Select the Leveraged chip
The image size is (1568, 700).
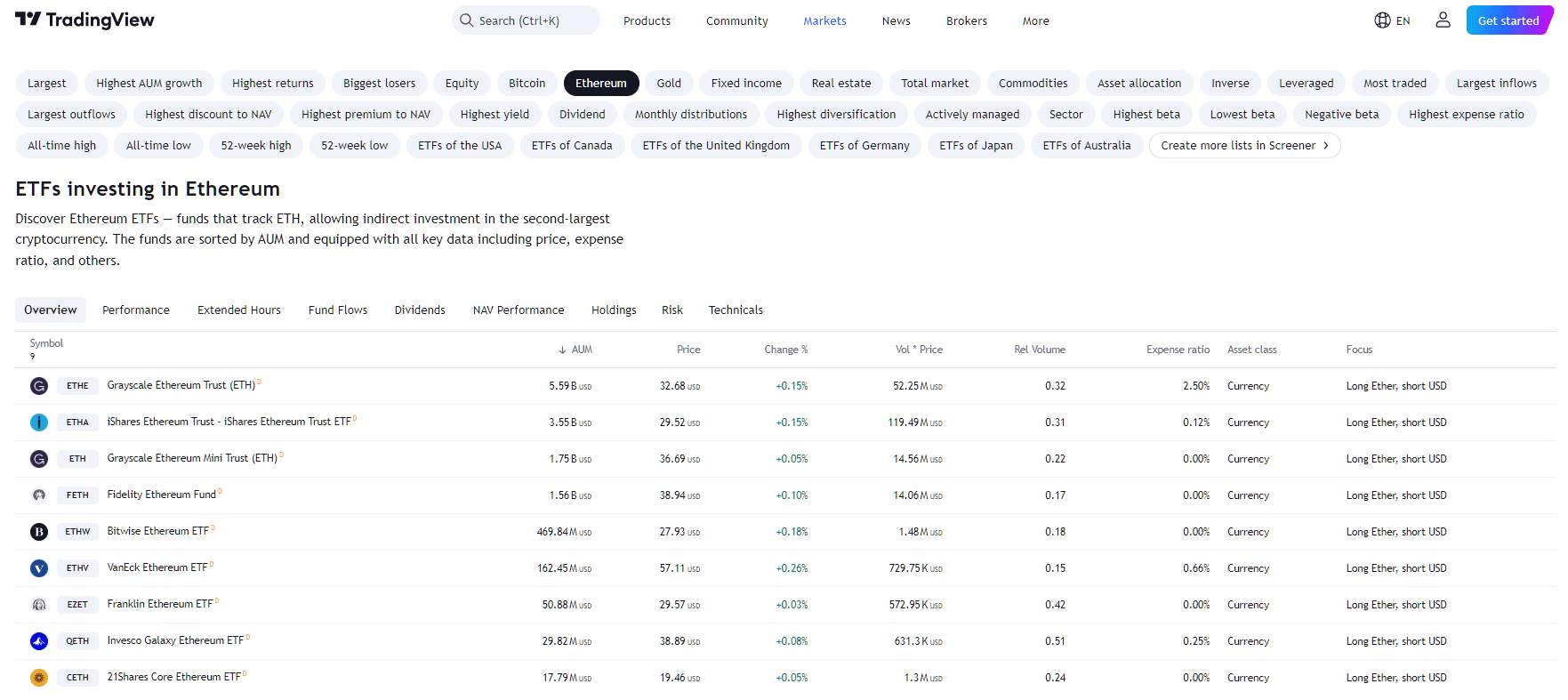click(x=1307, y=83)
